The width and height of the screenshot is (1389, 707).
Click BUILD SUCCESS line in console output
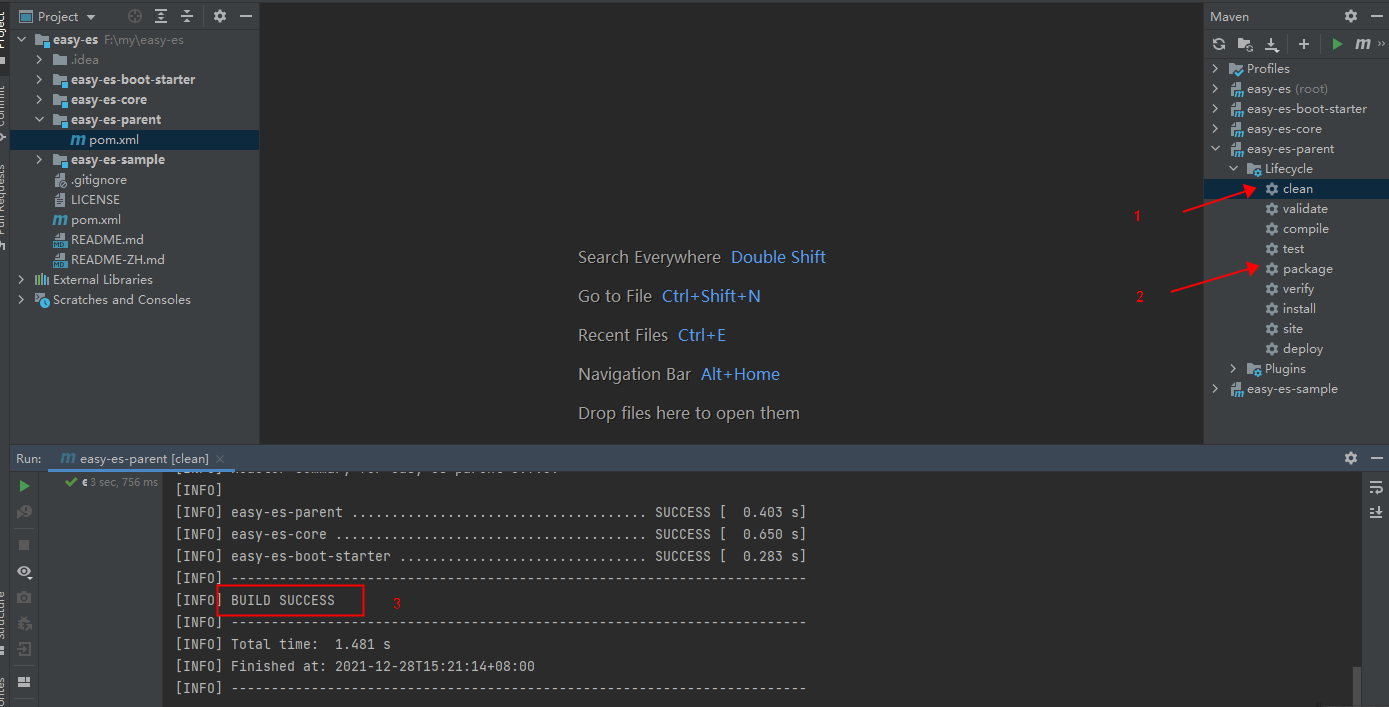pos(283,600)
